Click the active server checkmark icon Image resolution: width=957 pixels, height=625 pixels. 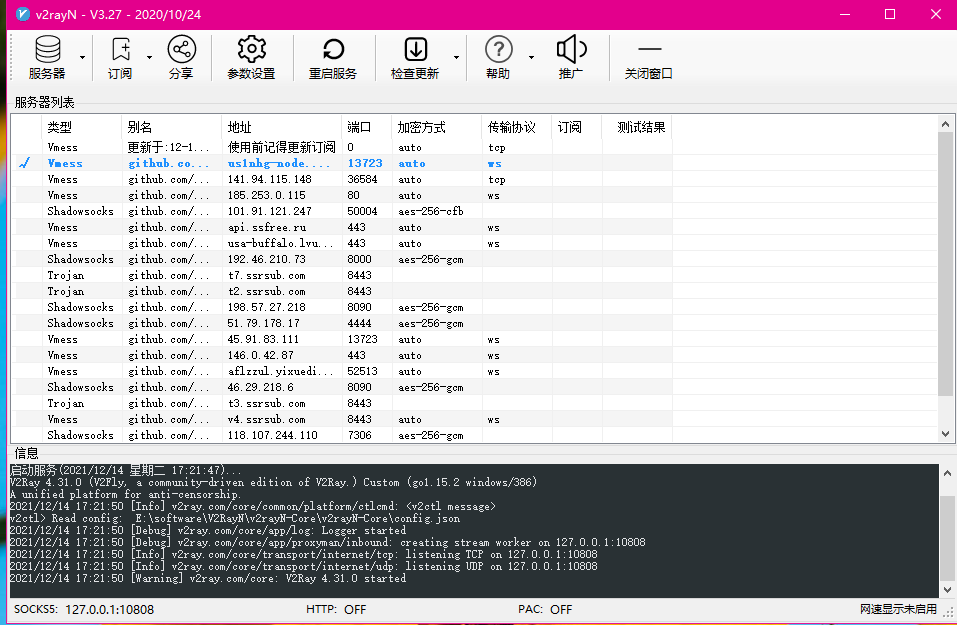[24, 163]
